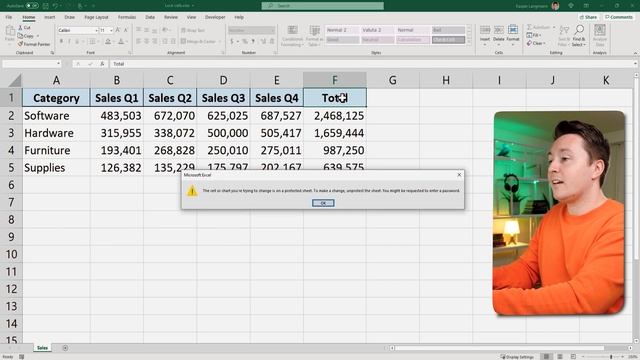Switch to the Data ribbon tab
640x360 pixels.
[x=150, y=17]
